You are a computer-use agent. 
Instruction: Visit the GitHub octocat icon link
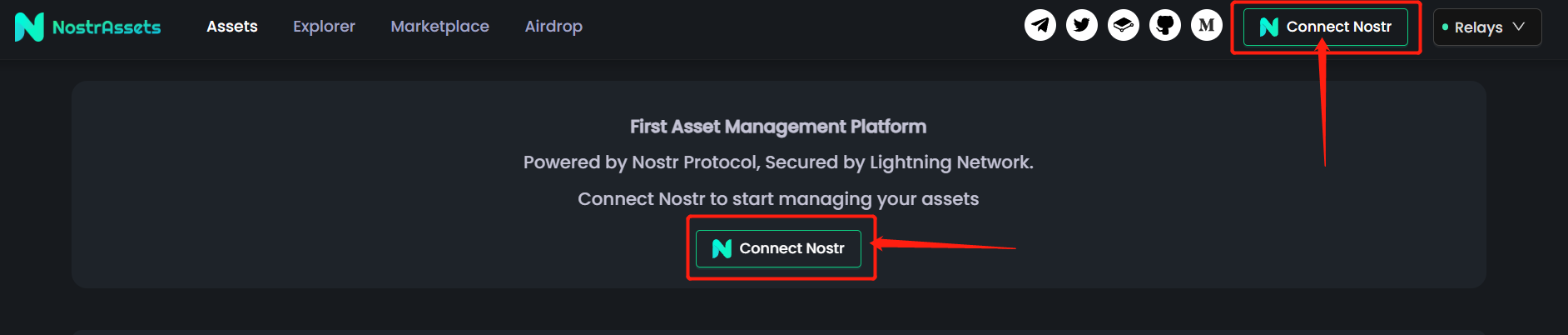point(1164,25)
